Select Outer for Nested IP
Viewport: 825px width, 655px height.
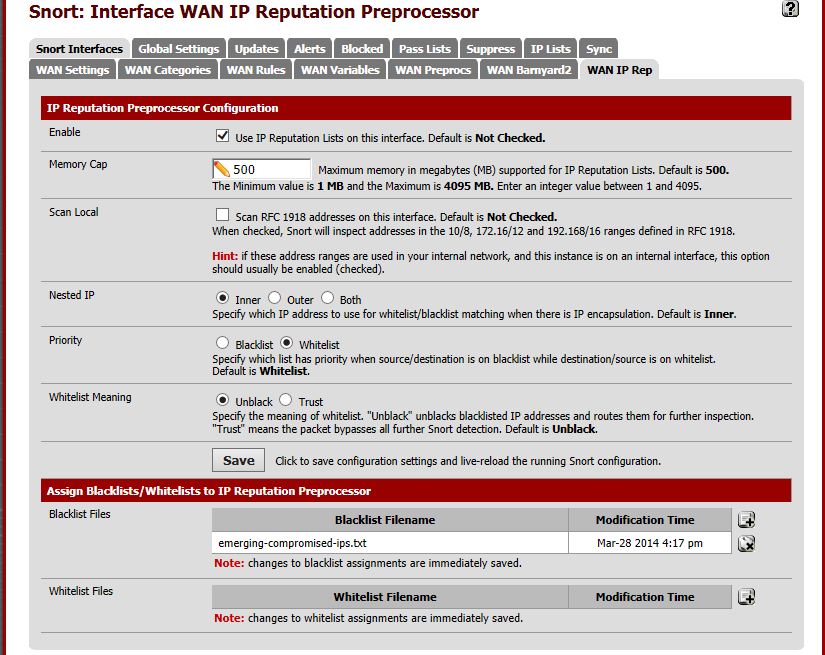pos(274,299)
